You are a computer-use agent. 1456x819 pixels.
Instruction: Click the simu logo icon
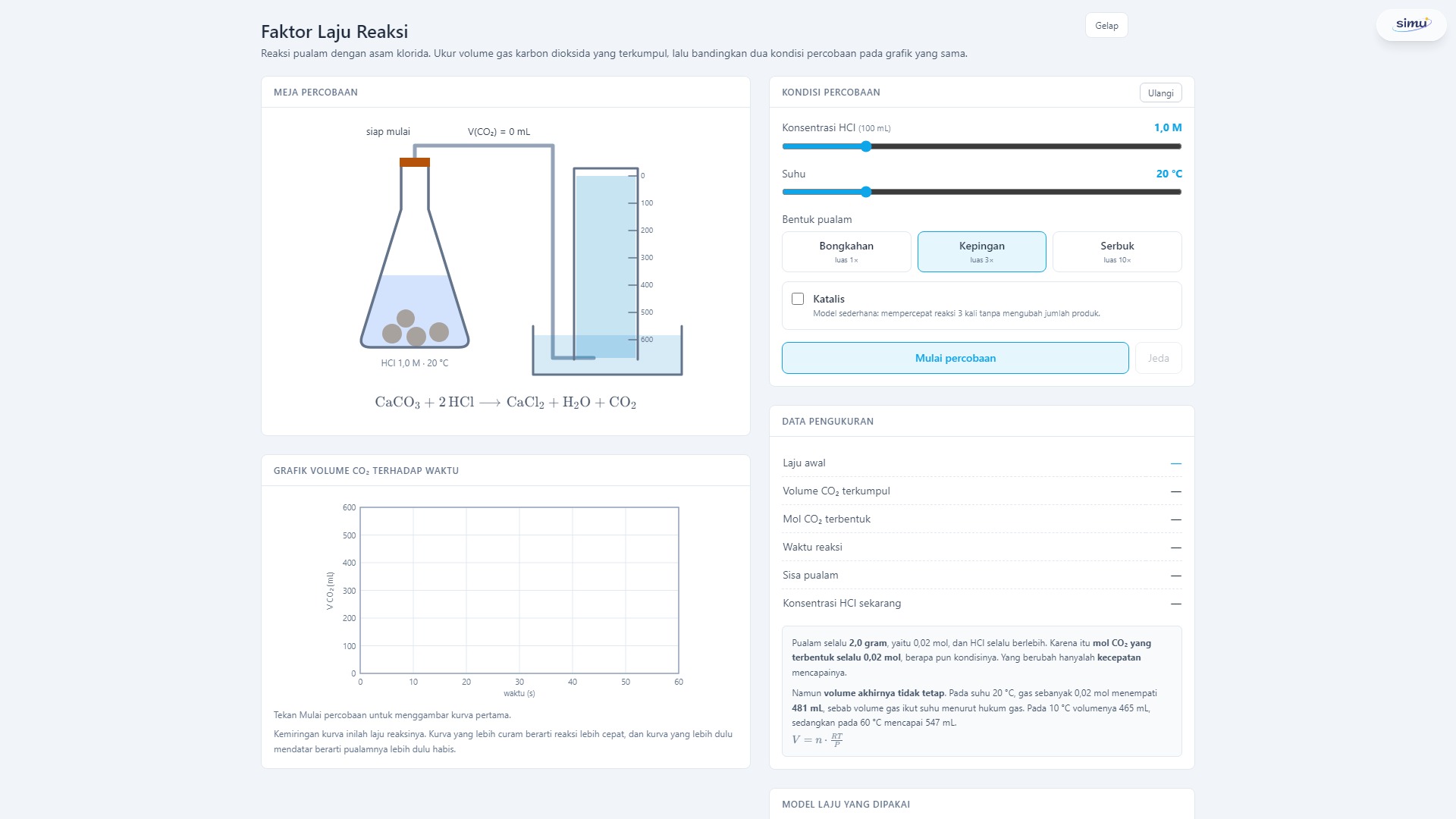[1411, 24]
